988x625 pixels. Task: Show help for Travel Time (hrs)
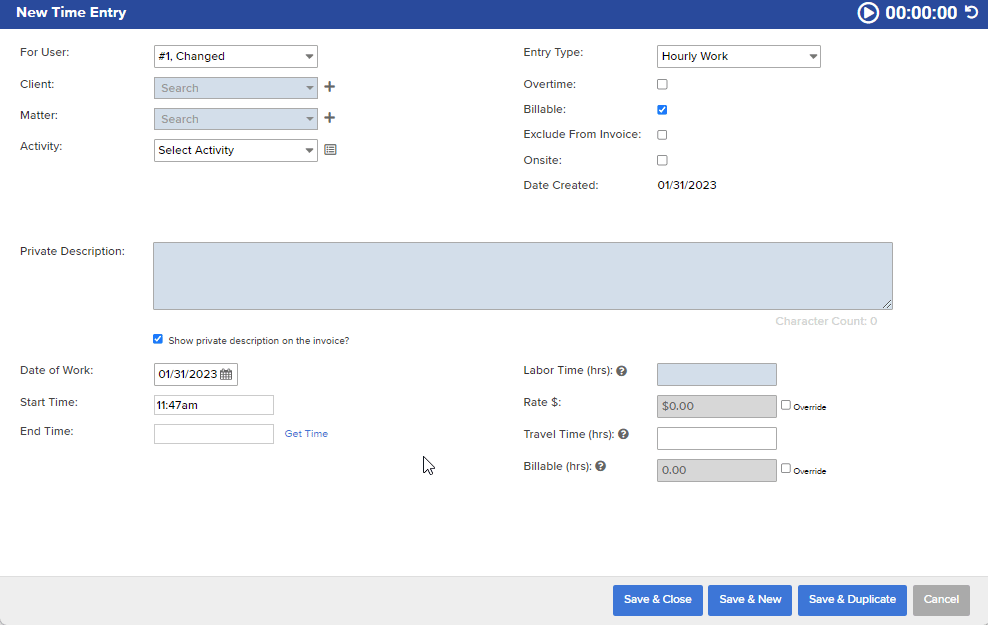point(623,434)
